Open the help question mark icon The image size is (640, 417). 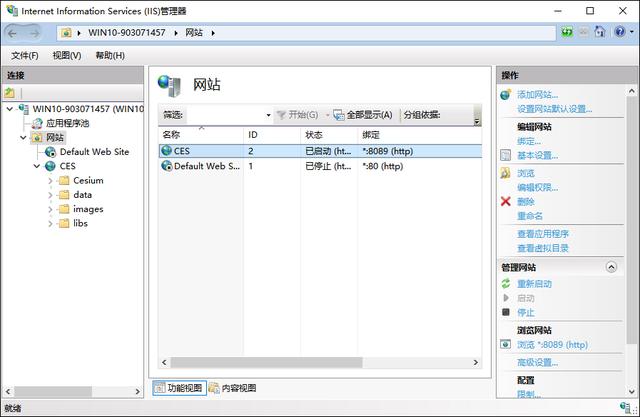pos(620,32)
